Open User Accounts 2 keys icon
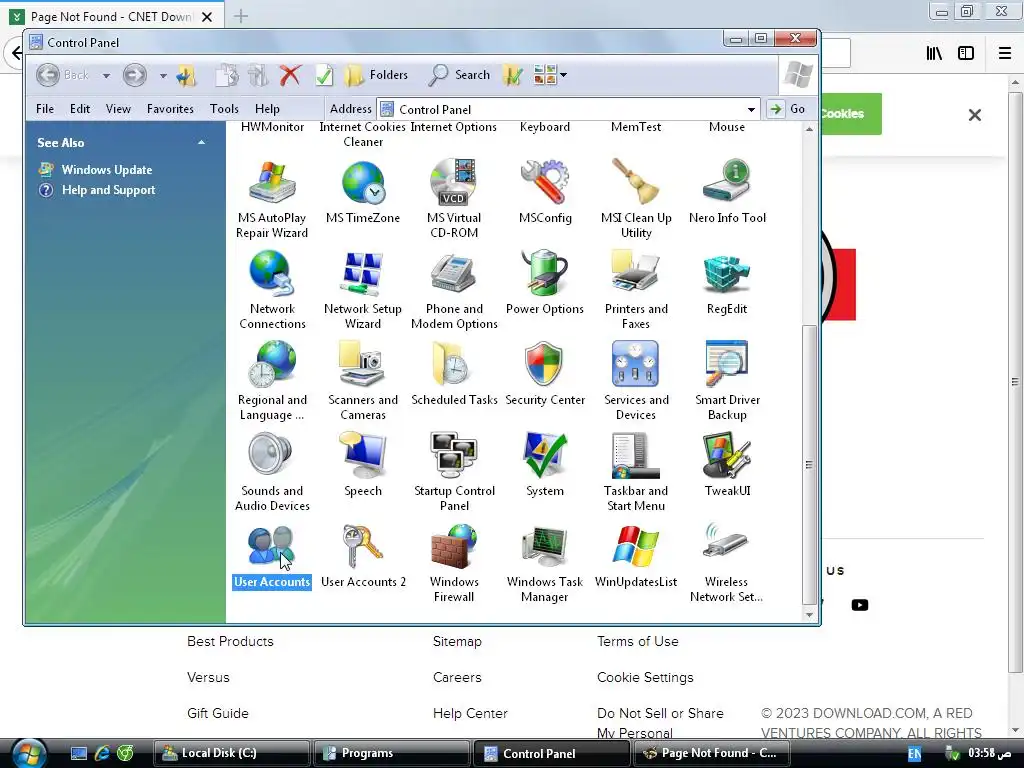 pos(363,546)
